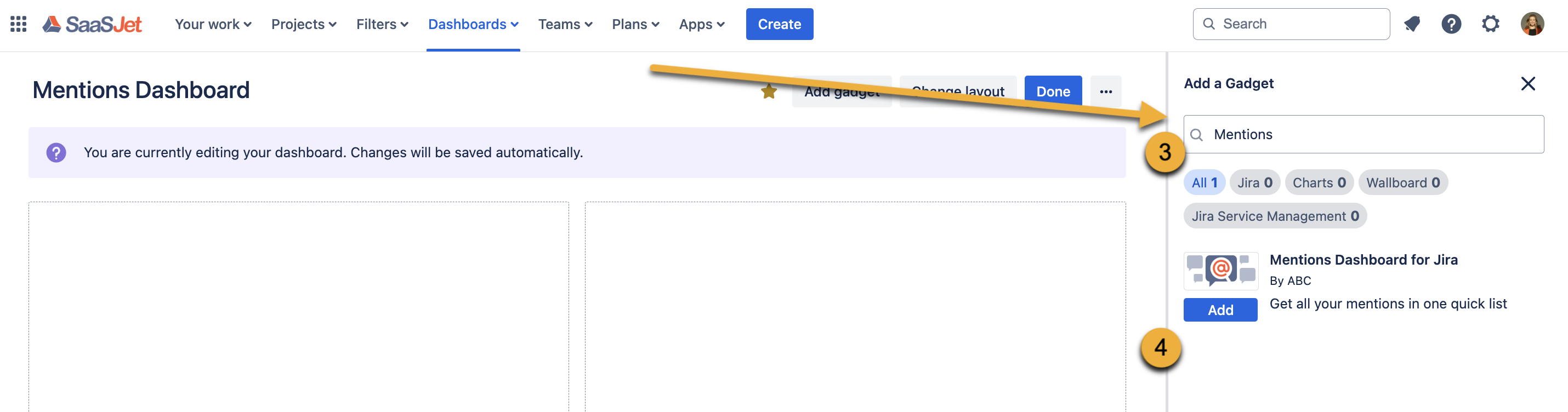Click the 'By ABC' vendor text
This screenshot has height=412, width=1568.
[1290, 281]
